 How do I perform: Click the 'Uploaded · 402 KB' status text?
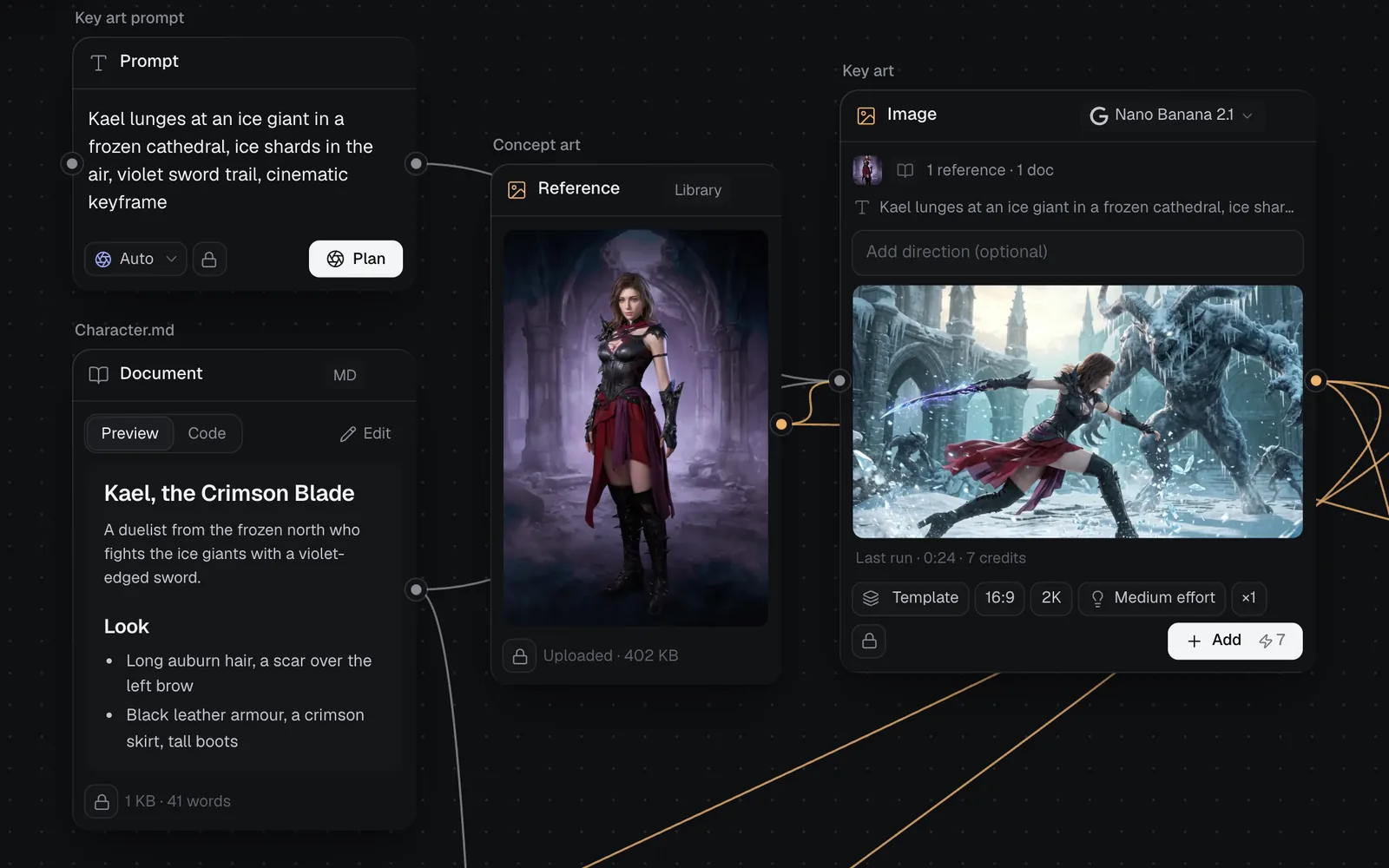click(x=610, y=656)
